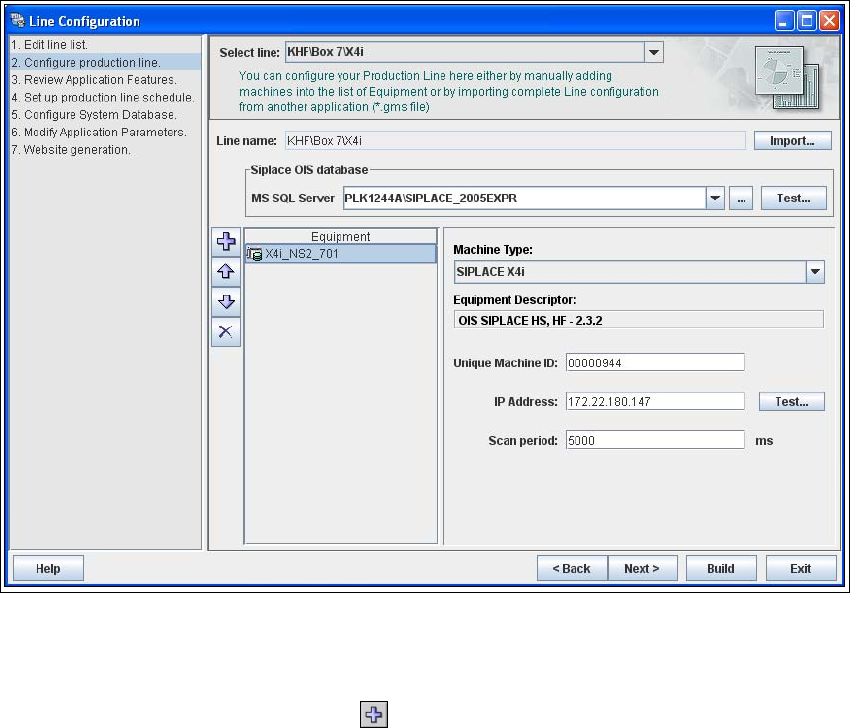
Task: Delete equipment using the X icon
Action: pos(226,332)
